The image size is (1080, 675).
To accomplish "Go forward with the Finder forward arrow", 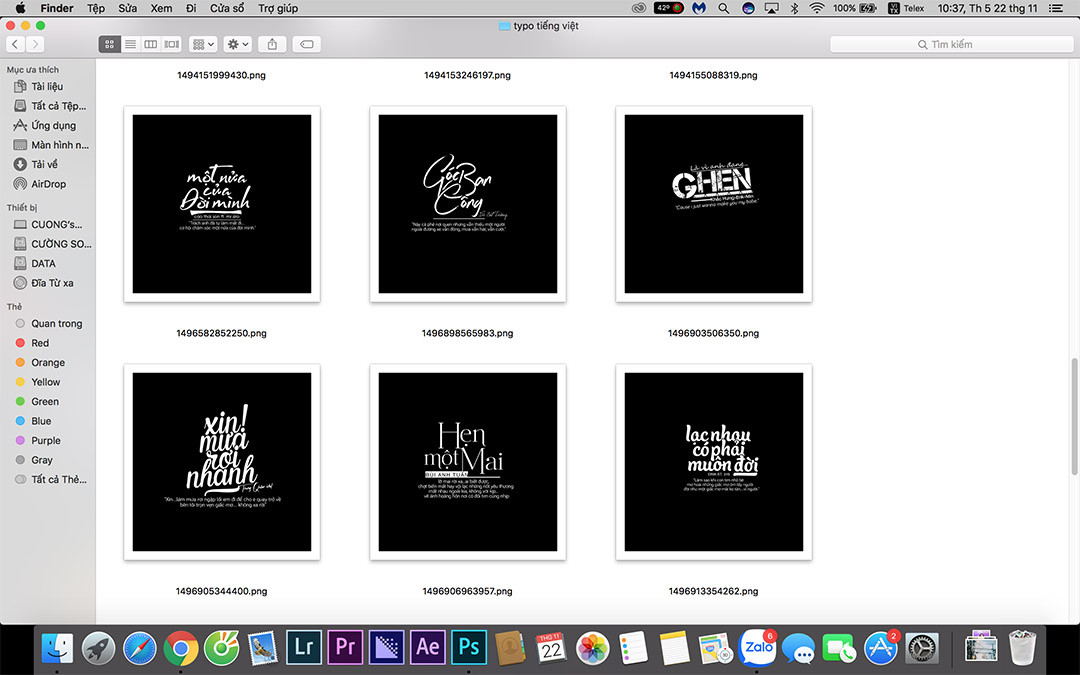I will point(35,44).
